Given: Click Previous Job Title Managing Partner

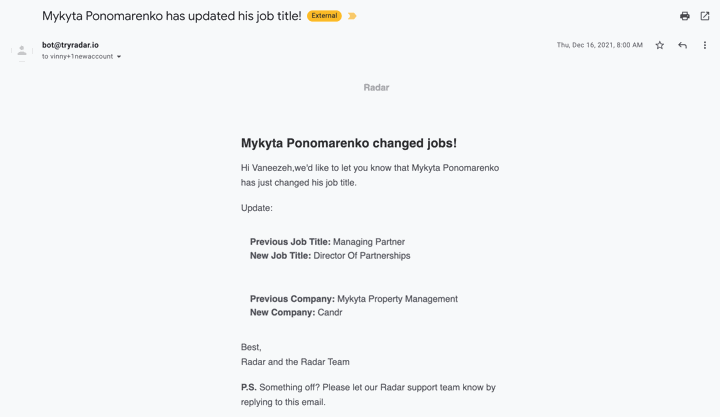Looking at the screenshot, I should 327,242.
